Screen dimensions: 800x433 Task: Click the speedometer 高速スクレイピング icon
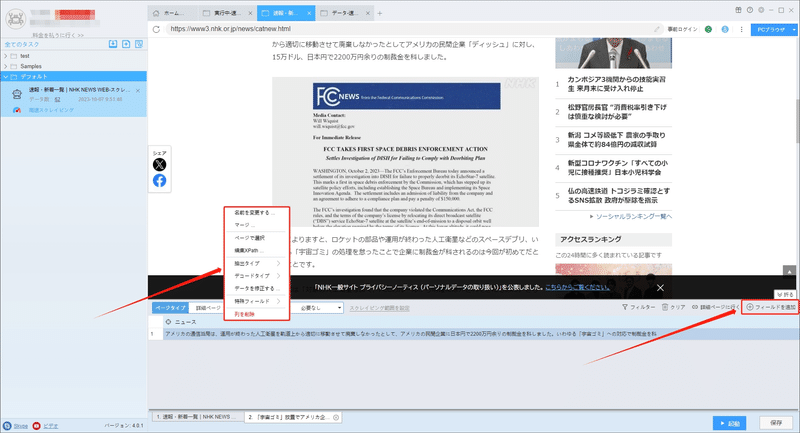click(17, 110)
